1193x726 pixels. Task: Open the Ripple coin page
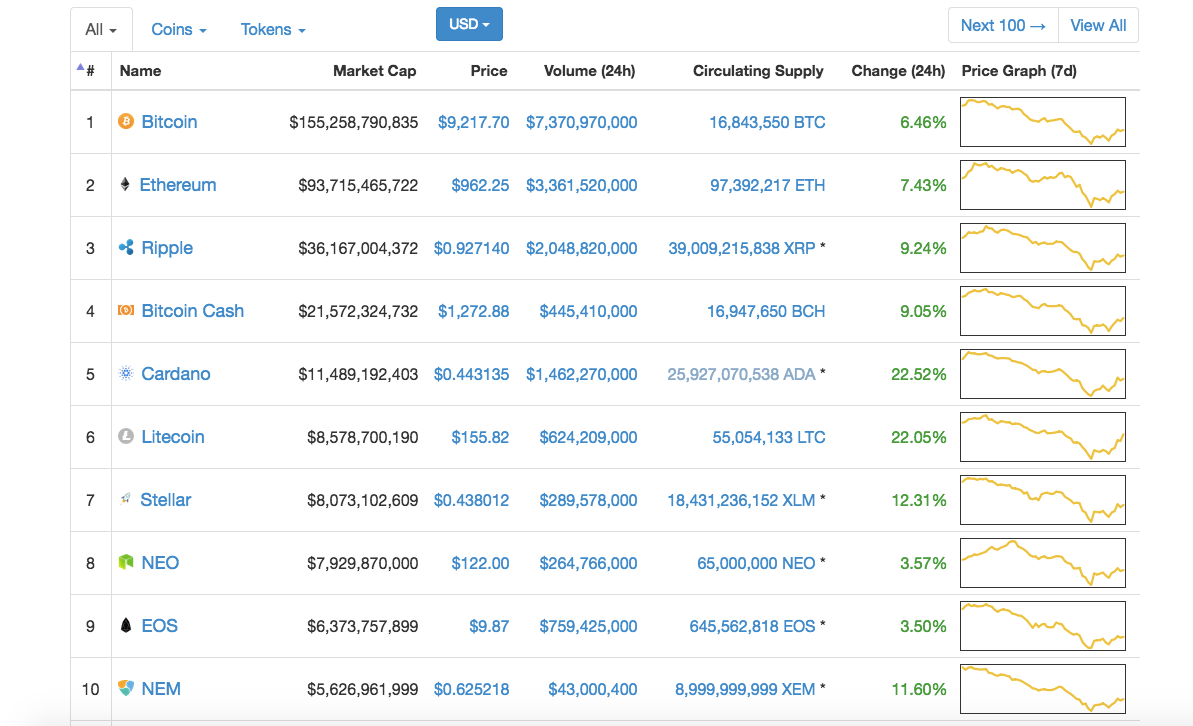click(x=167, y=248)
